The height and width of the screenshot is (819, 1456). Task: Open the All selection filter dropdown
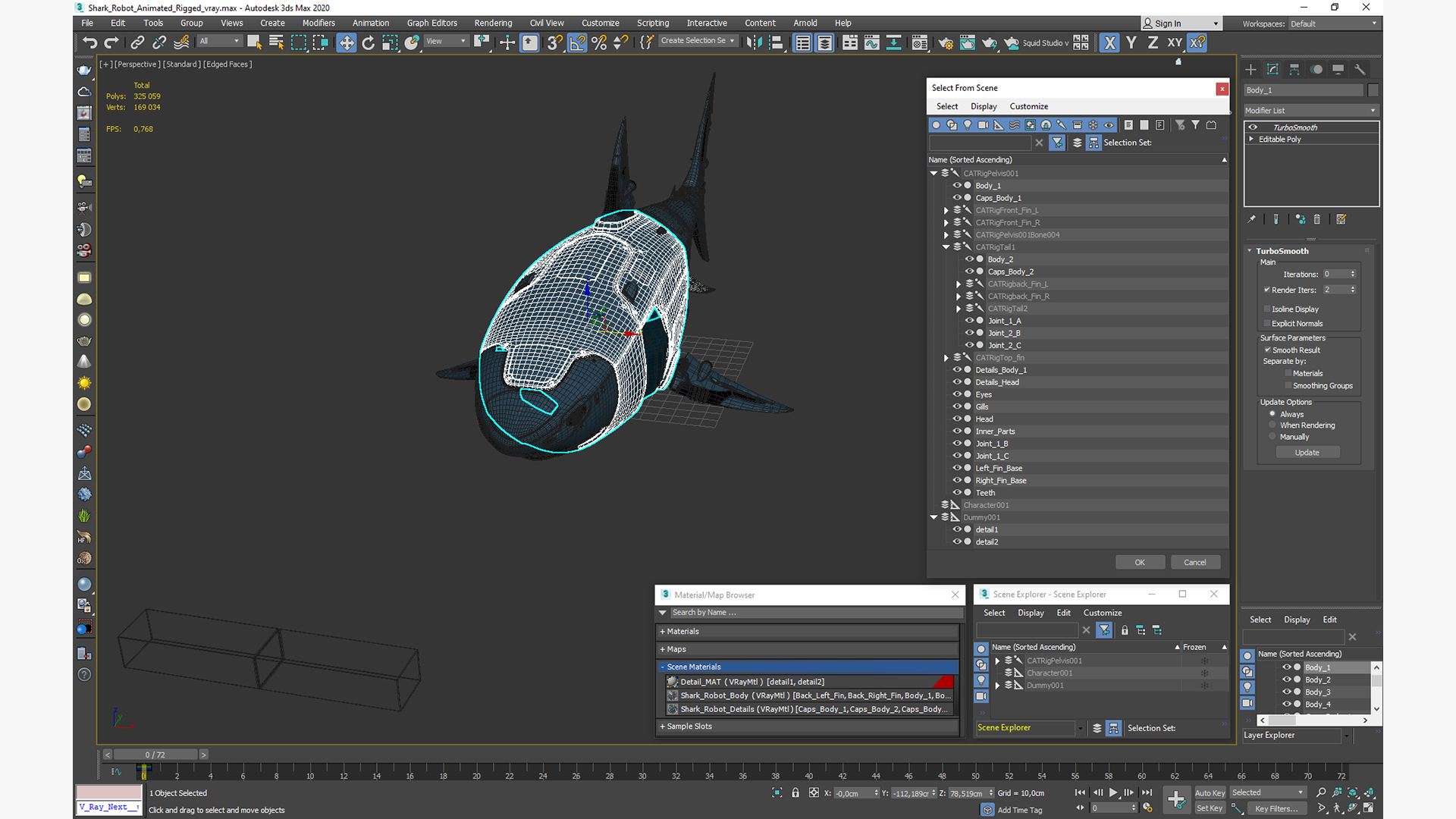click(219, 41)
